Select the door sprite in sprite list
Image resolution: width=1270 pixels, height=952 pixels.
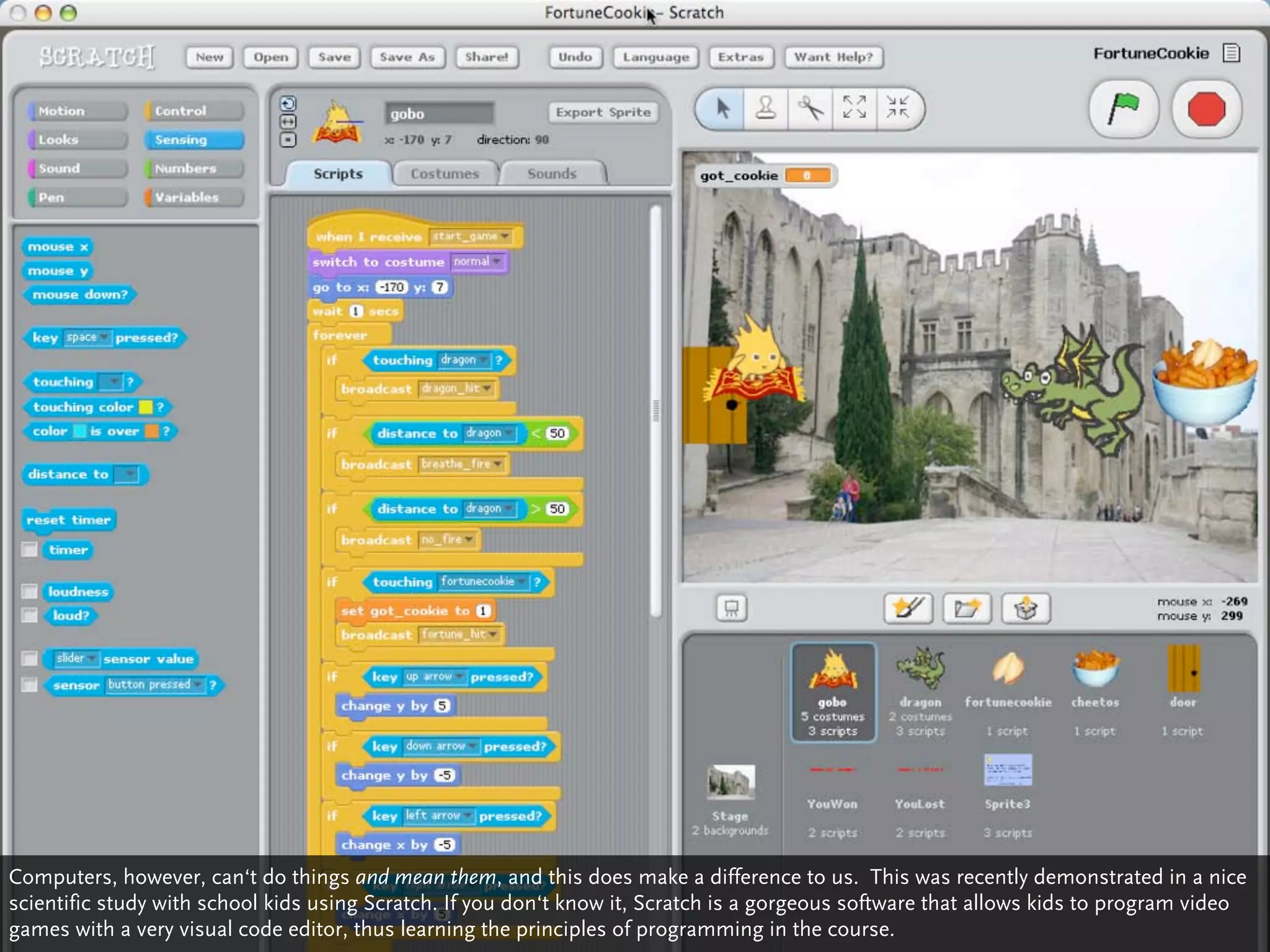[1183, 692]
